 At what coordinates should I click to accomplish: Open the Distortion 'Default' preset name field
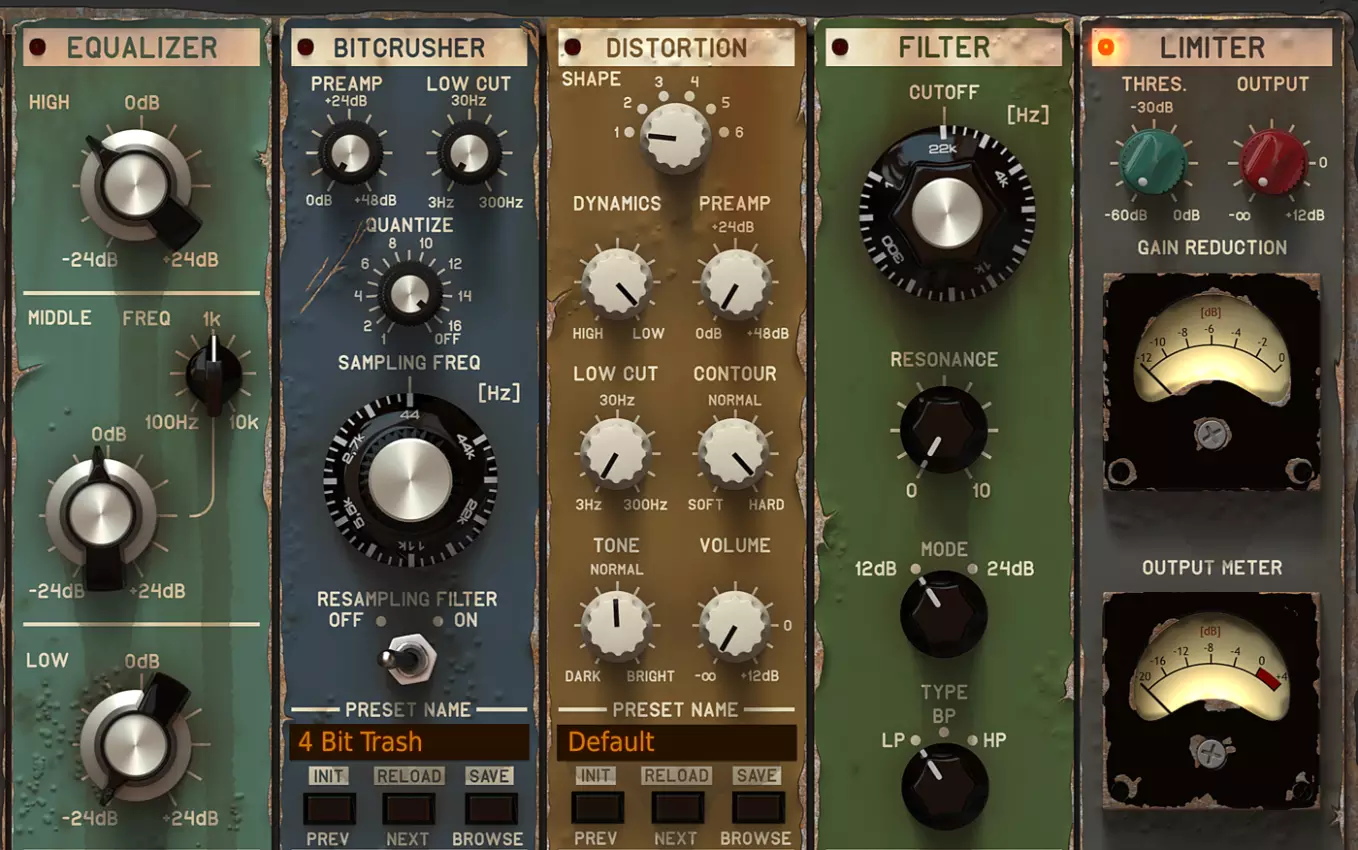pos(677,742)
